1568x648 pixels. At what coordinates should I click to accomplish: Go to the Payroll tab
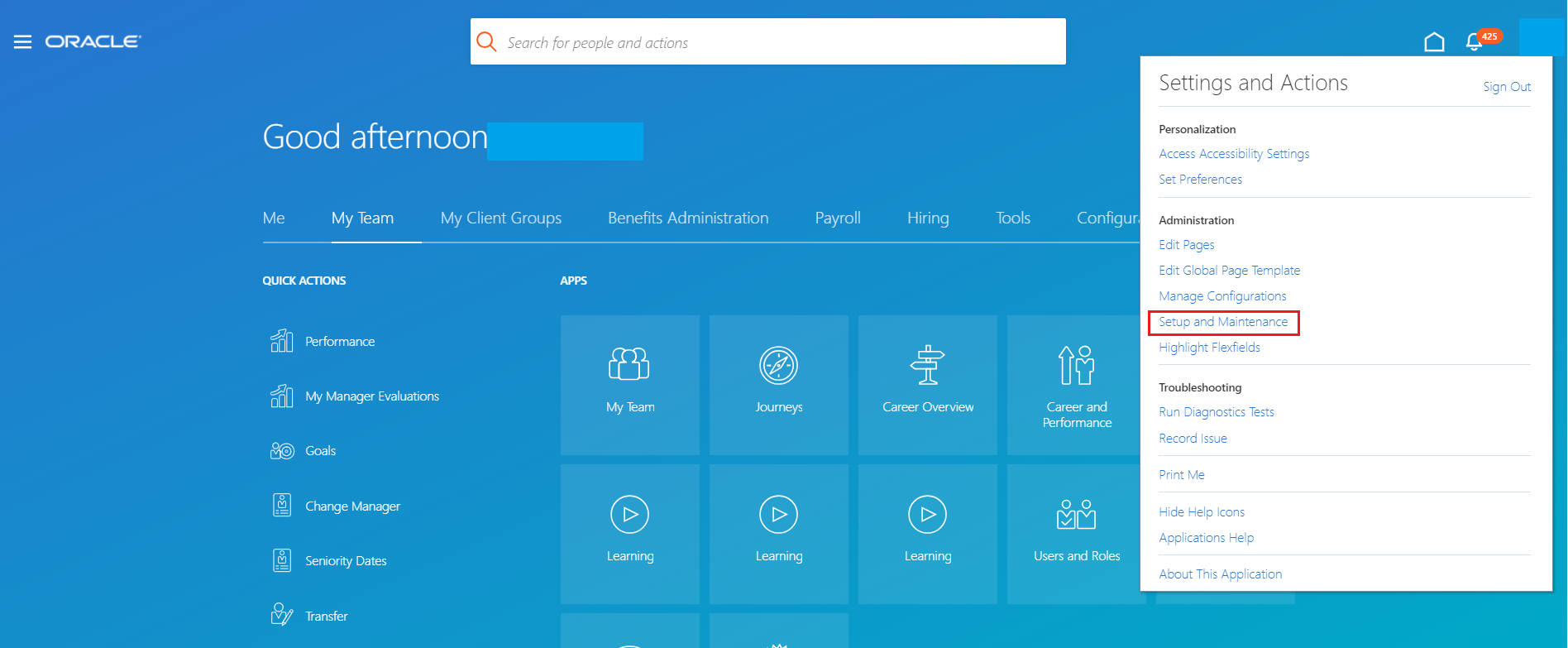[x=837, y=218]
